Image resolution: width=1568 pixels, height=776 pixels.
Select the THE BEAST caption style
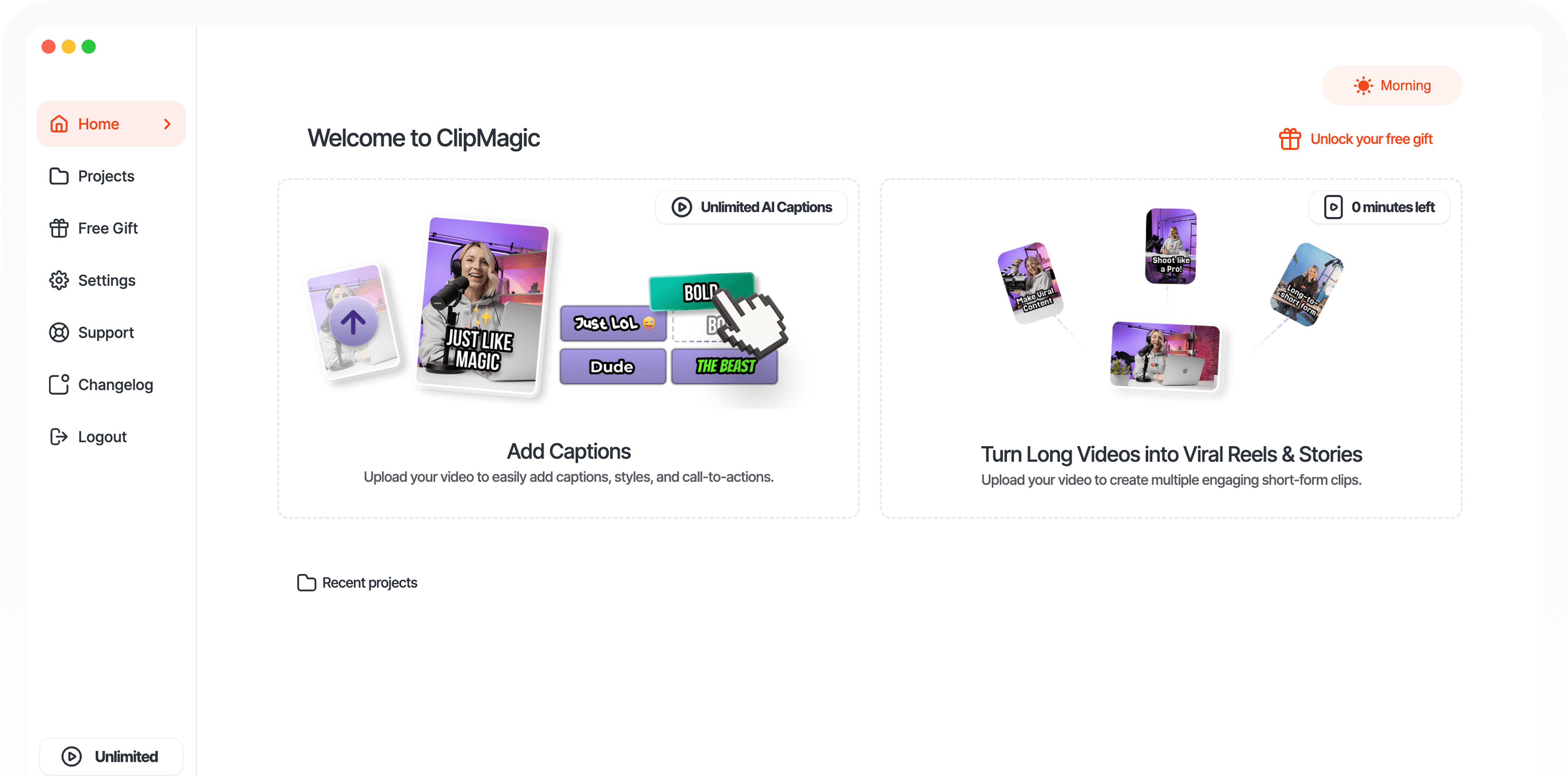pos(724,367)
